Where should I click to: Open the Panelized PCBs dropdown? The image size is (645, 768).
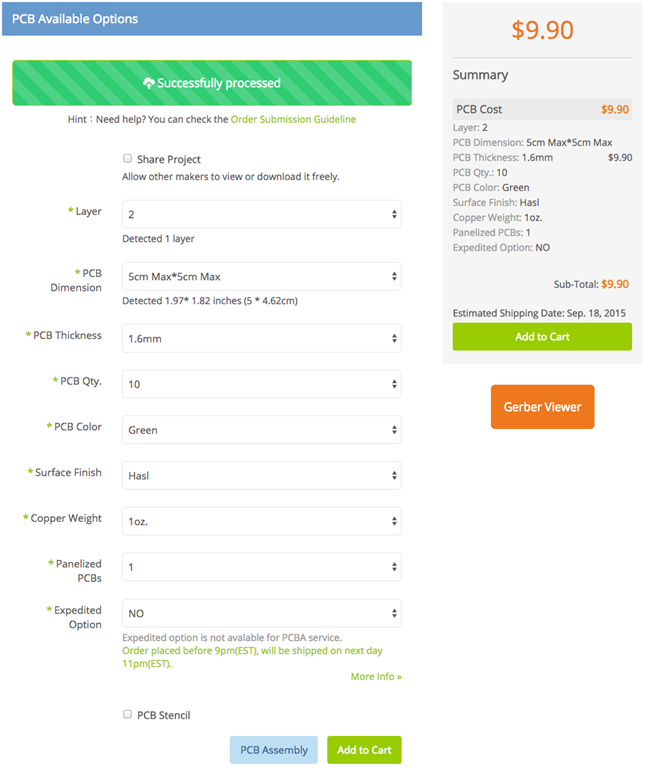click(x=261, y=567)
